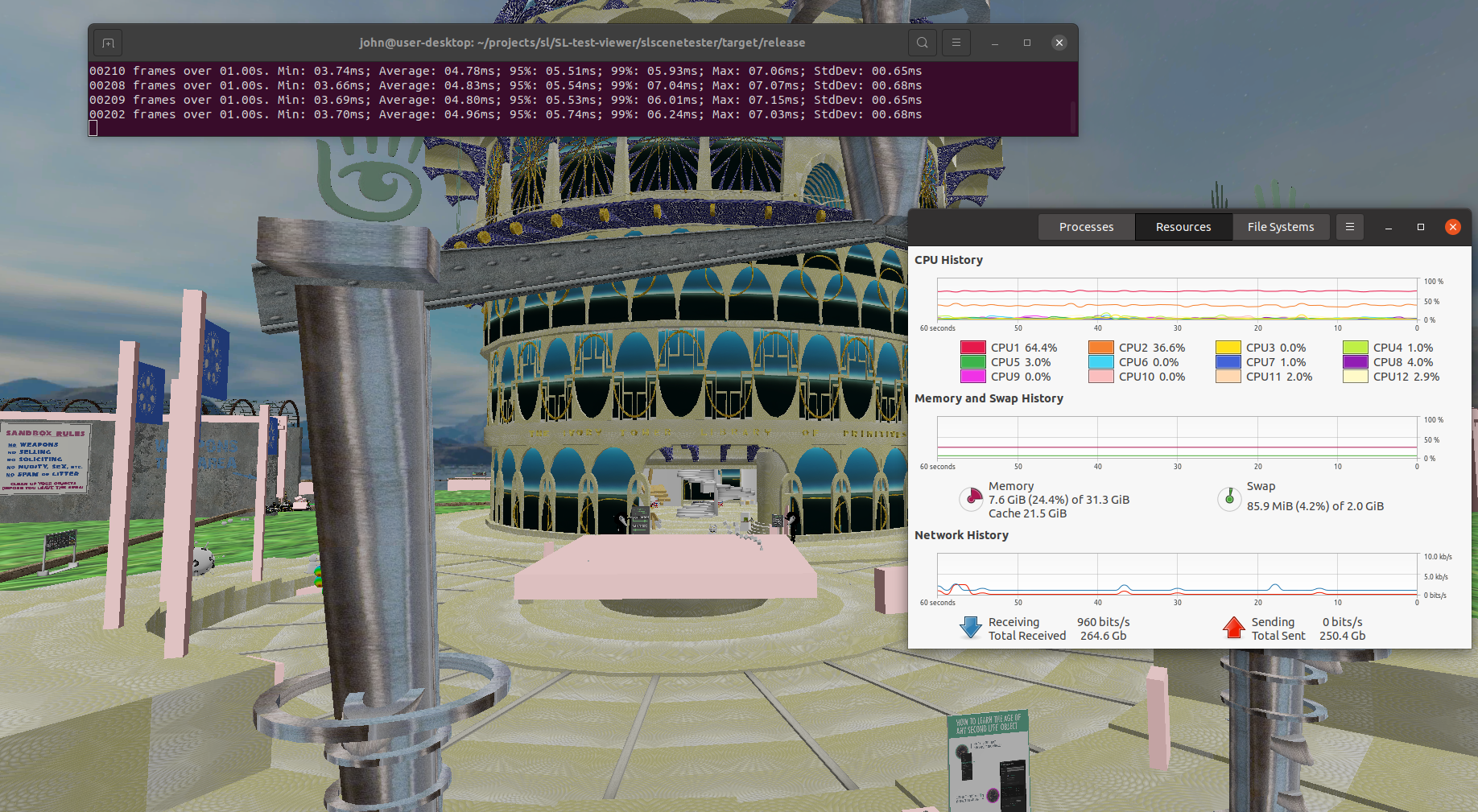Click the network history graph
This screenshot has width=1478, height=812.
click(1177, 575)
